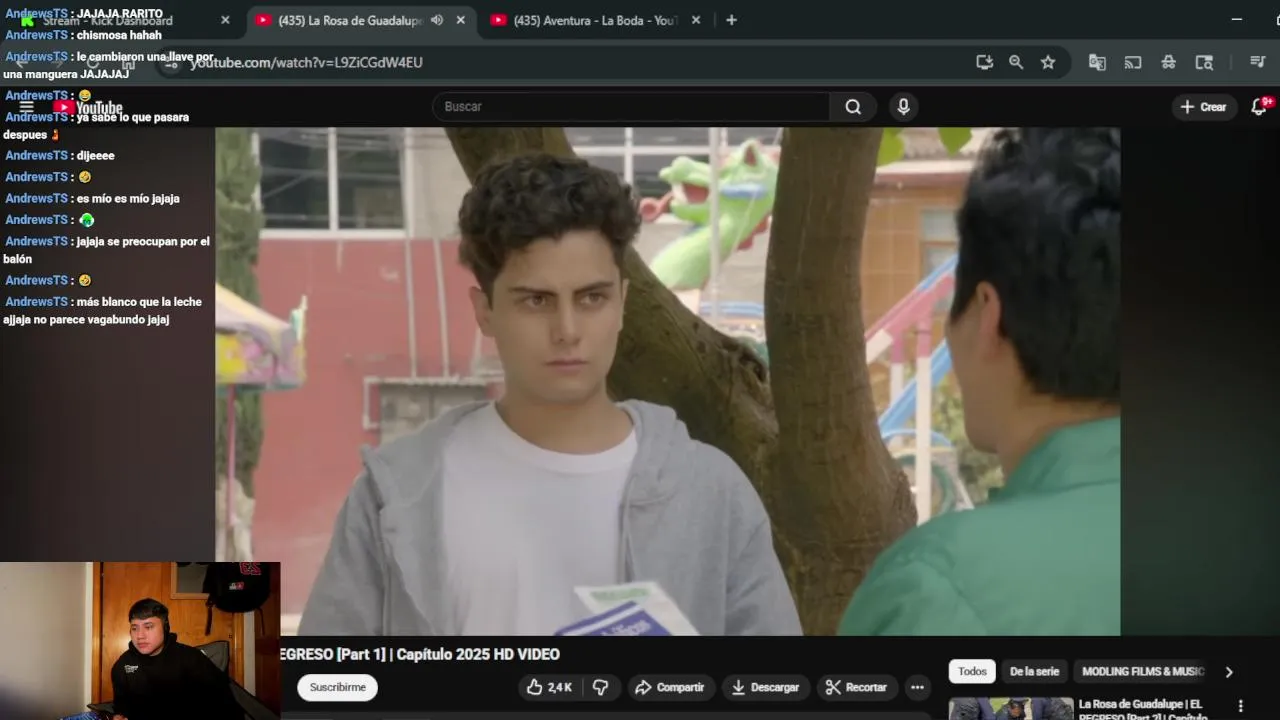Bookmark this page with the star icon
This screenshot has height=720, width=1280.
1048,62
